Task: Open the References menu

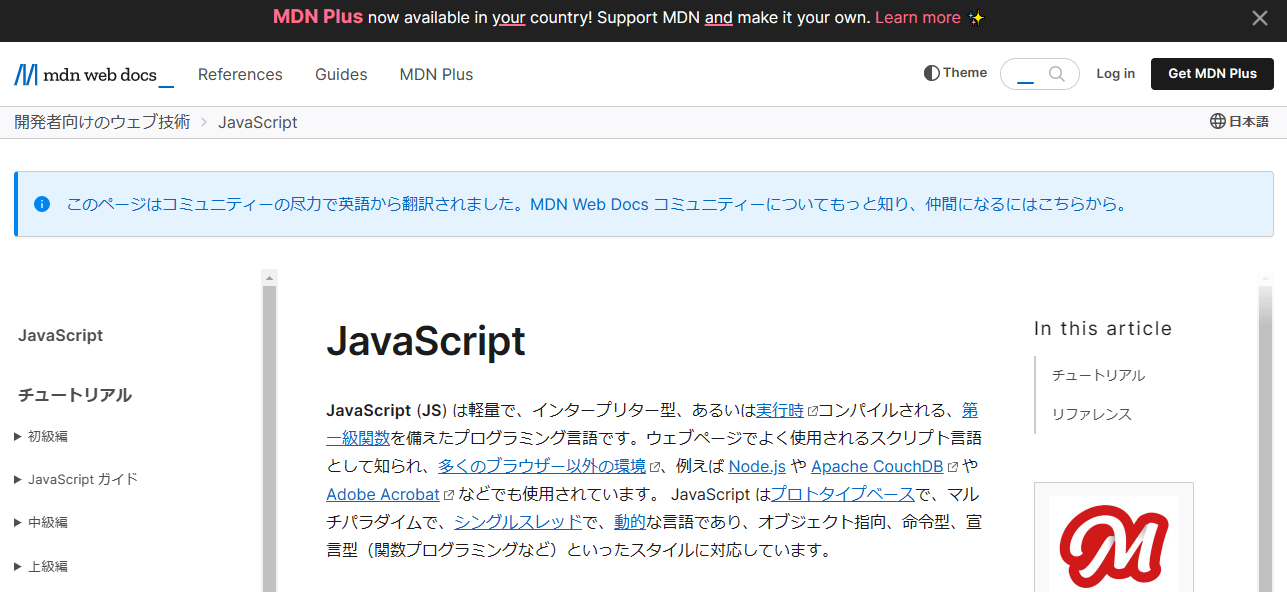Action: [x=240, y=75]
